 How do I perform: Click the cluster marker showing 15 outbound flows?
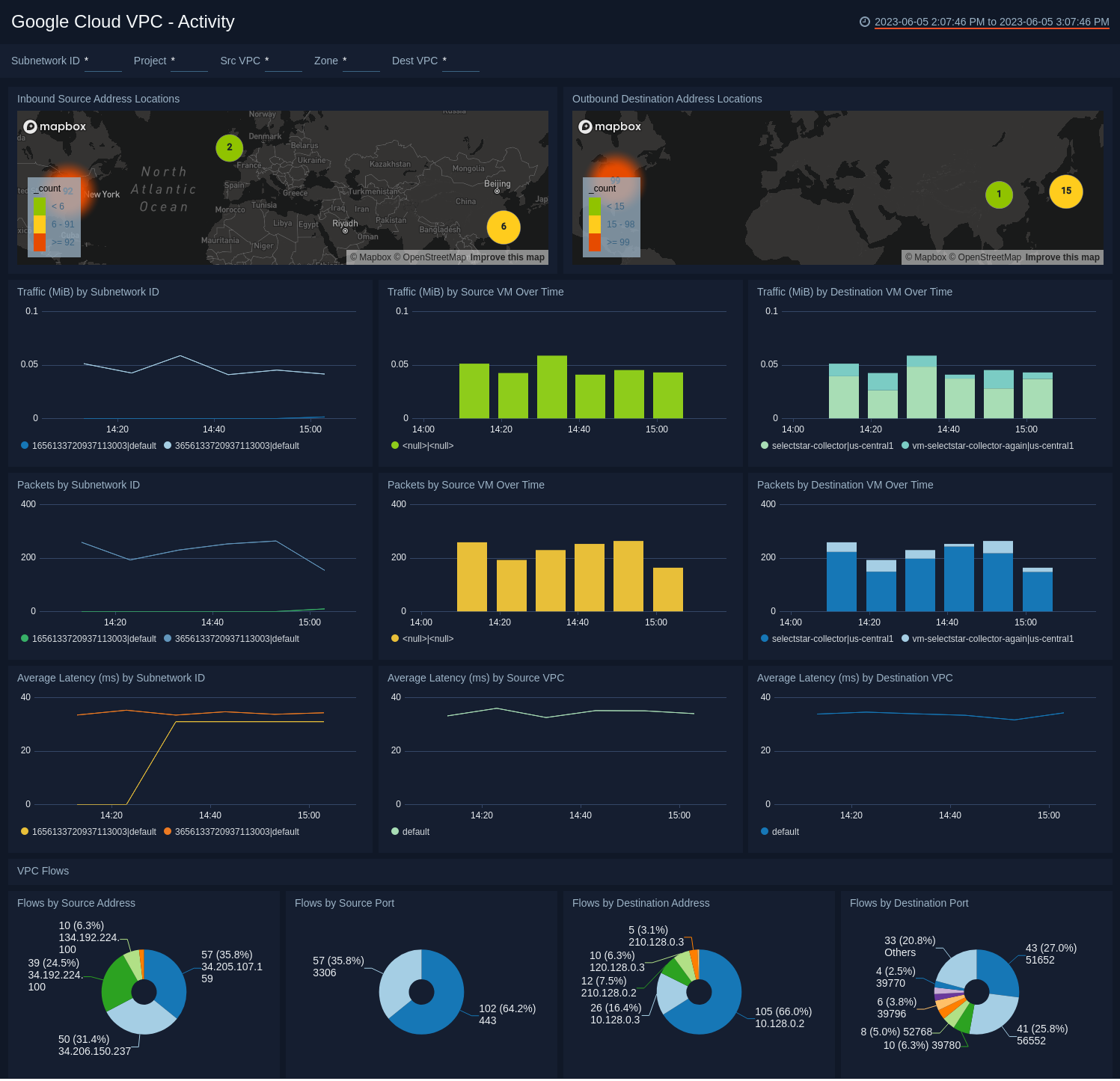click(x=1065, y=192)
